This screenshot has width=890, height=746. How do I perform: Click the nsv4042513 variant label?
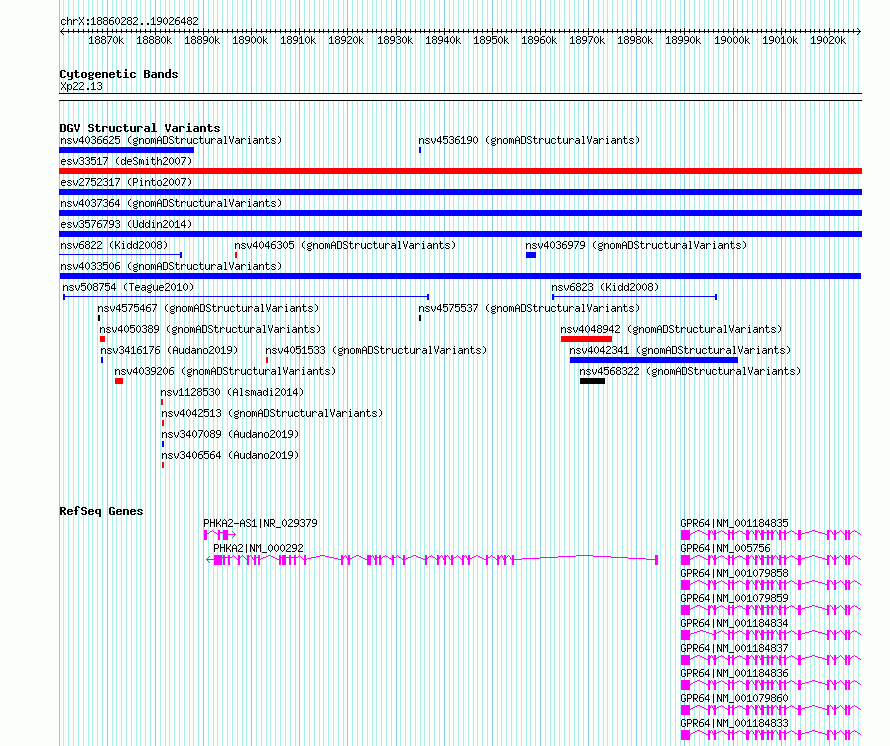point(272,413)
